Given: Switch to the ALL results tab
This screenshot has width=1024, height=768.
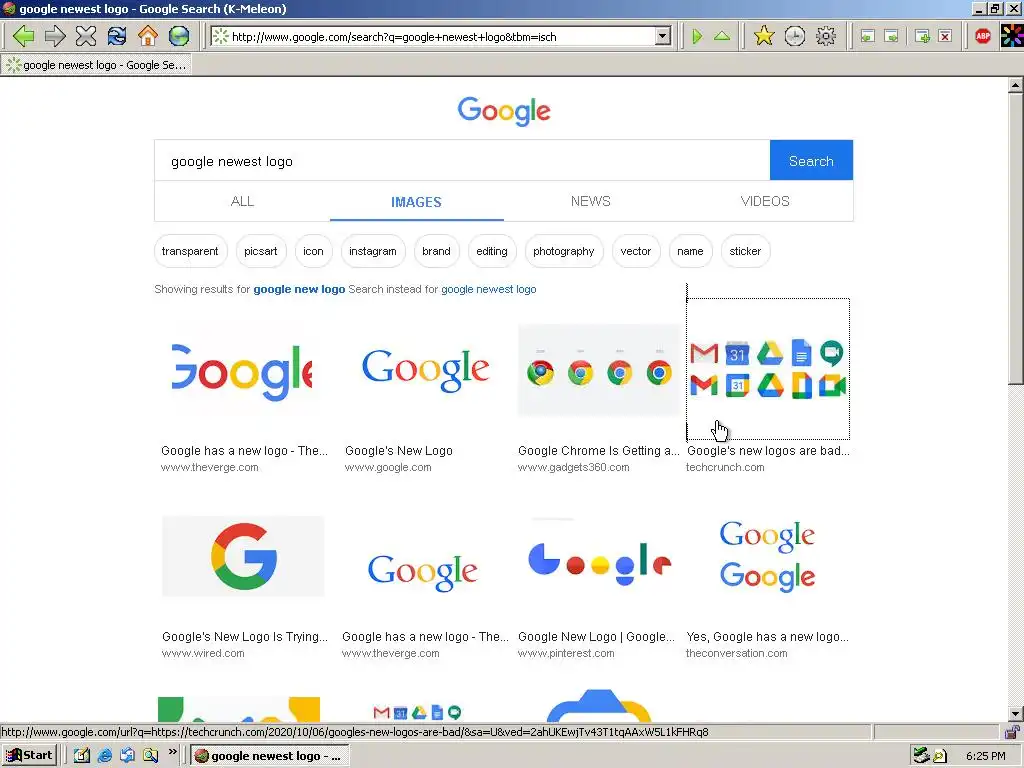Looking at the screenshot, I should point(242,201).
